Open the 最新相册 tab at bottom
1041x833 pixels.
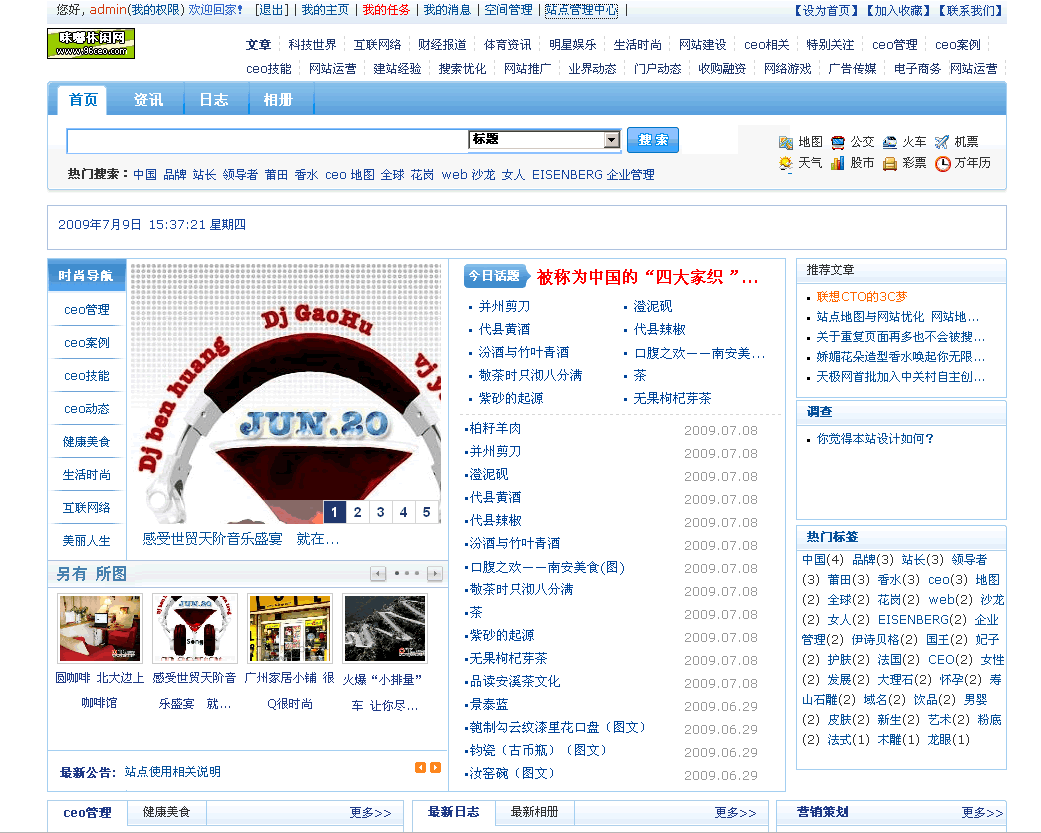pos(534,812)
